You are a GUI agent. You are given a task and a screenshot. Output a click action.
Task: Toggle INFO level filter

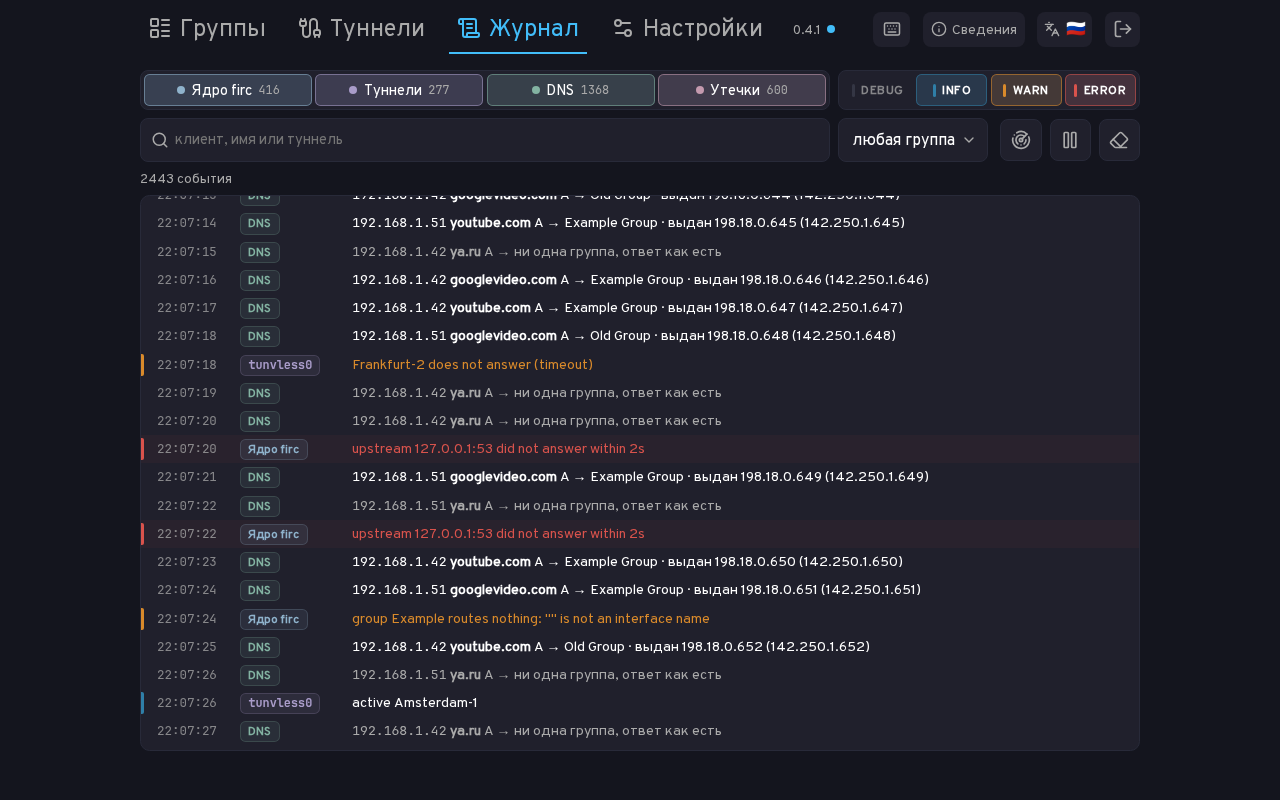click(951, 90)
